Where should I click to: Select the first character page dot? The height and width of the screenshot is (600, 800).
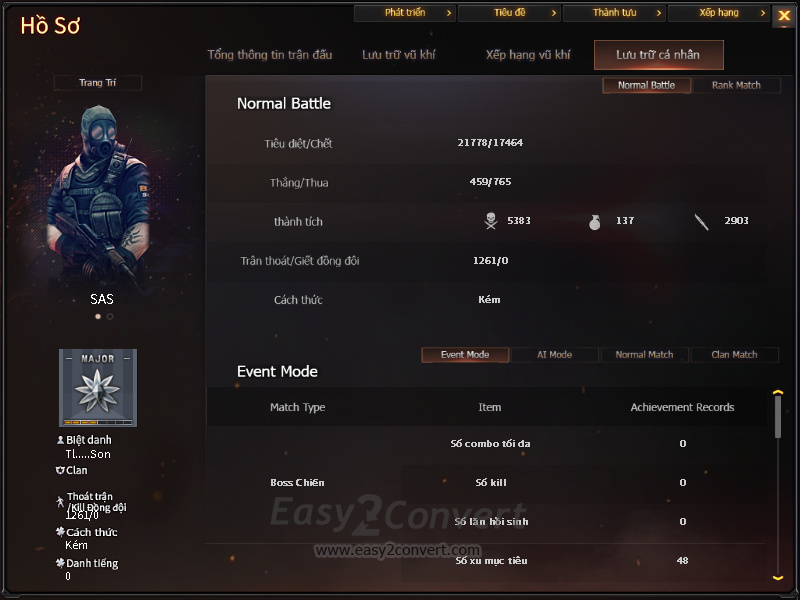(98, 317)
